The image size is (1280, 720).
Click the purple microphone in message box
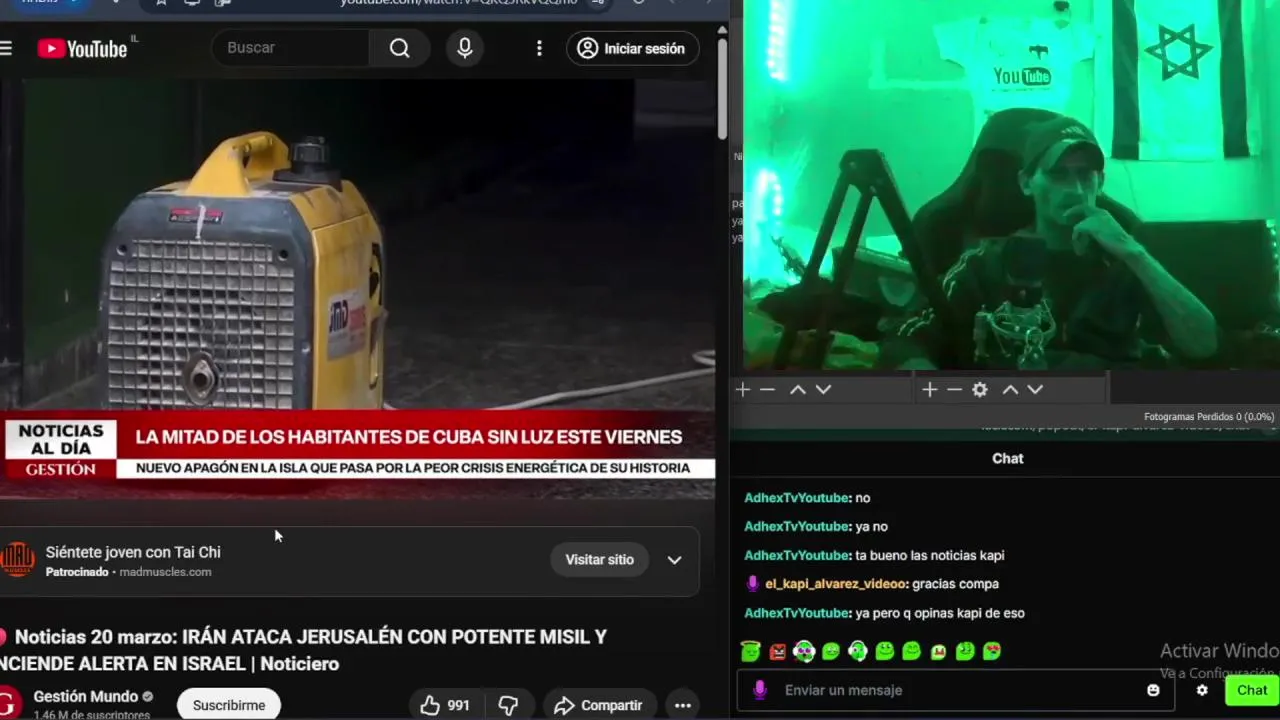(760, 690)
